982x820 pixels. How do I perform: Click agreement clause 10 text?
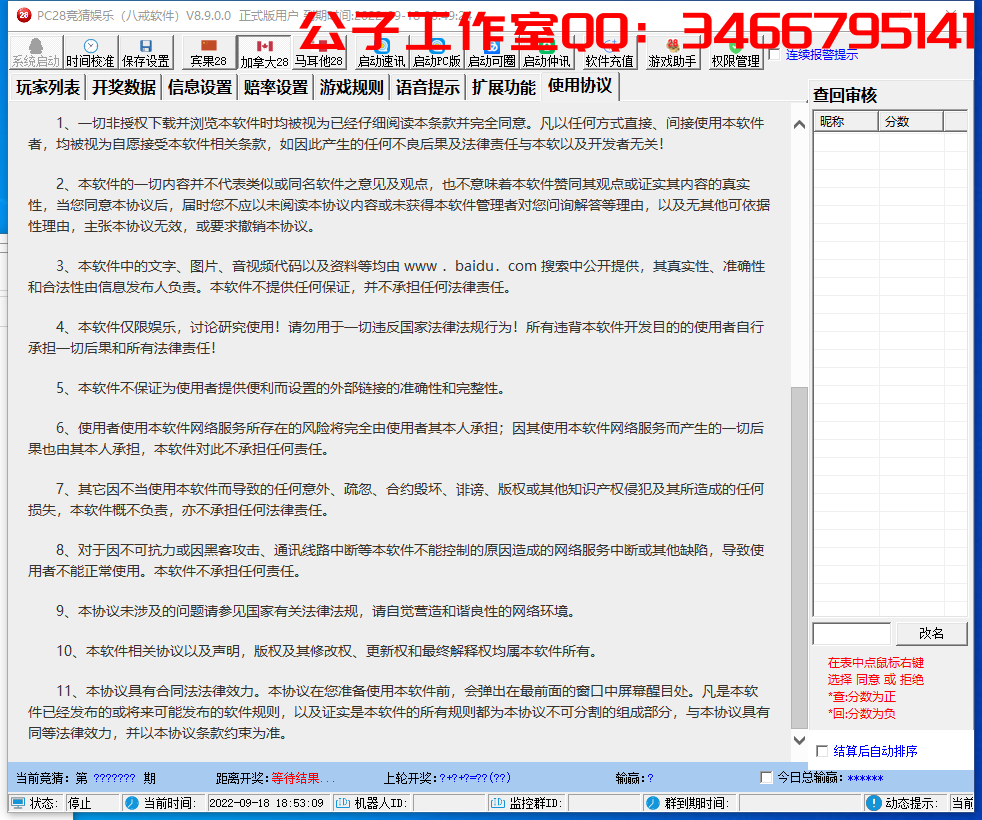[327, 651]
